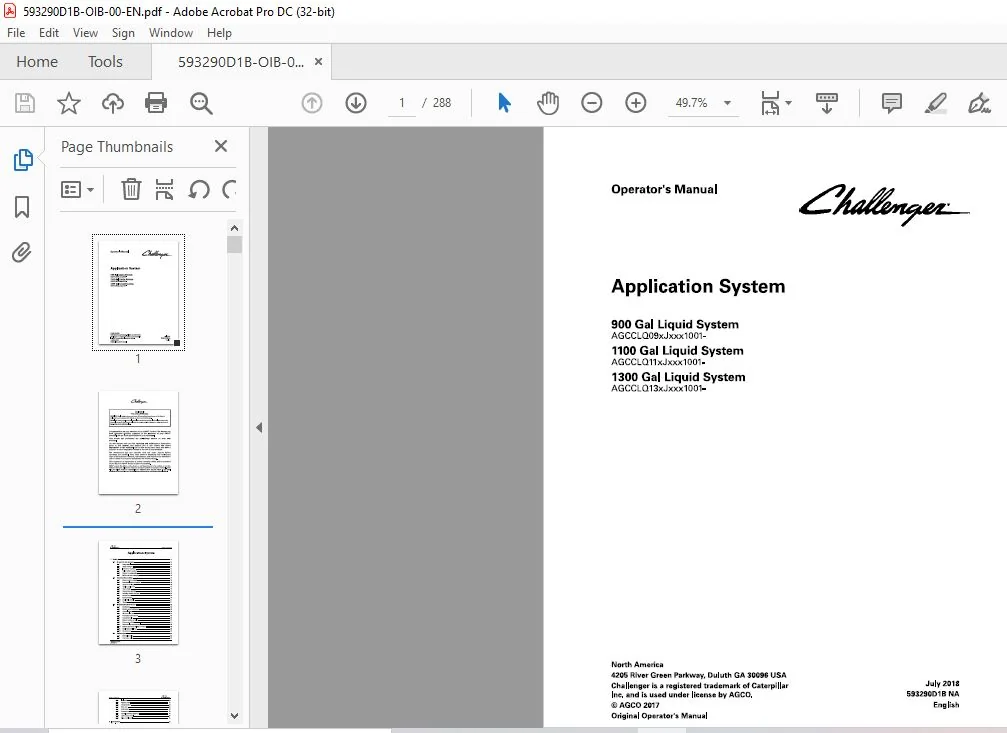Go to previous page with the up arrow
Screen dimensions: 1007x733
pos(312,103)
